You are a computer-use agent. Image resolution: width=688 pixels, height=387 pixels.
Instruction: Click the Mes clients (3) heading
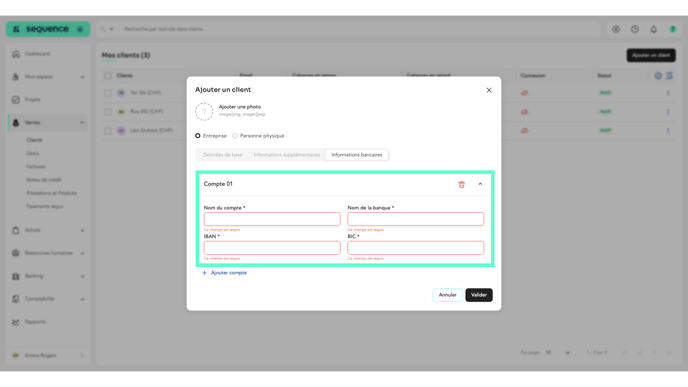[x=126, y=55]
